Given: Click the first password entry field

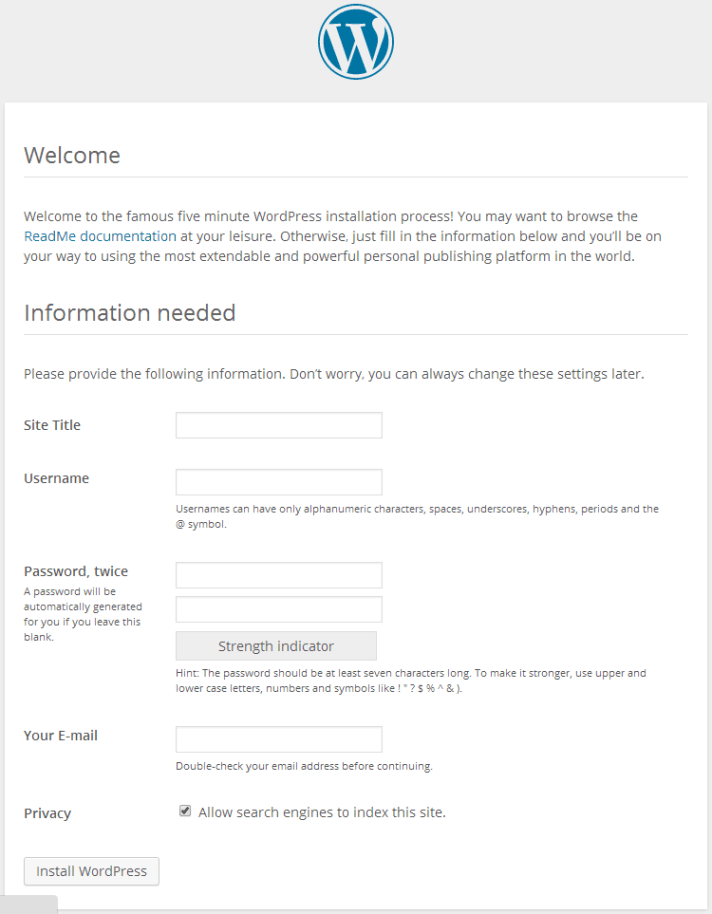Looking at the screenshot, I should pyautogui.click(x=278, y=575).
